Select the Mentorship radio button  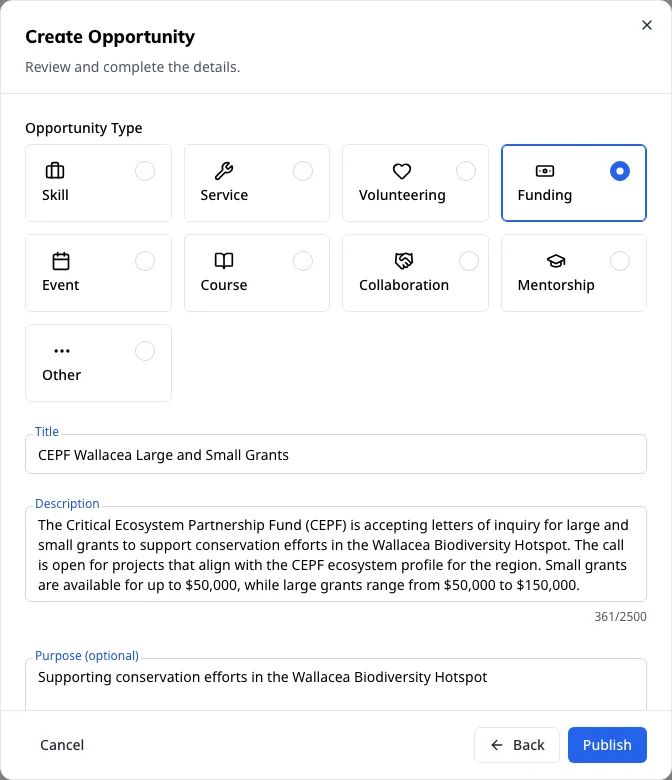(620, 261)
